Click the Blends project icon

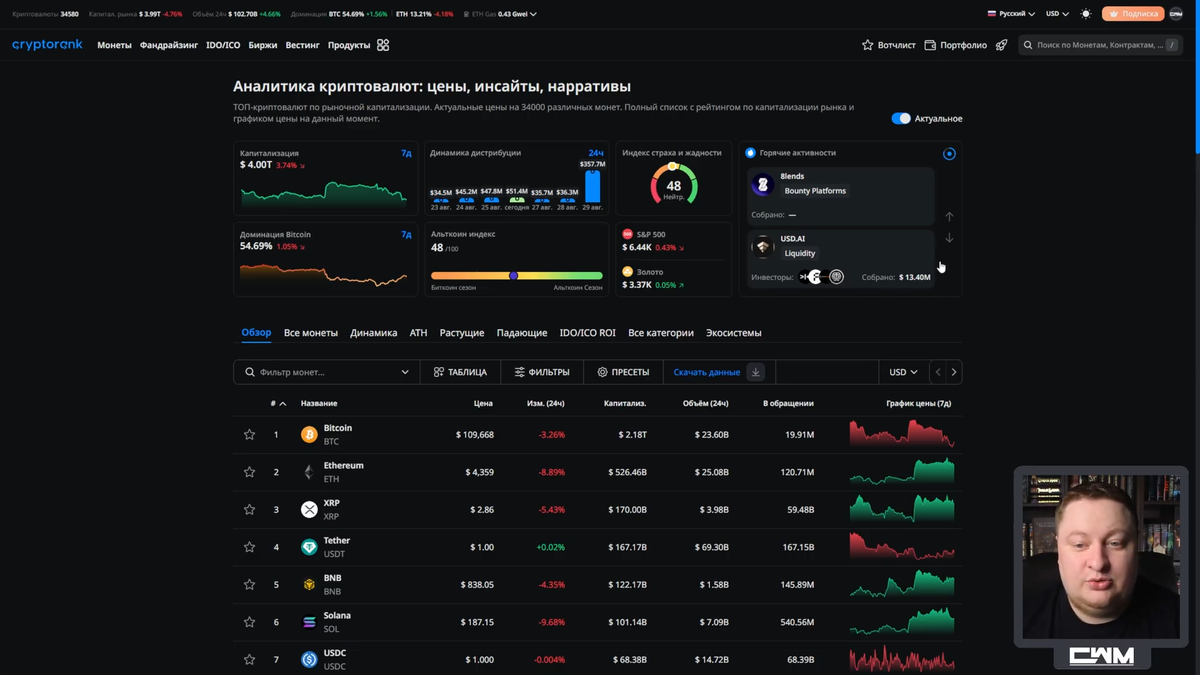(763, 184)
